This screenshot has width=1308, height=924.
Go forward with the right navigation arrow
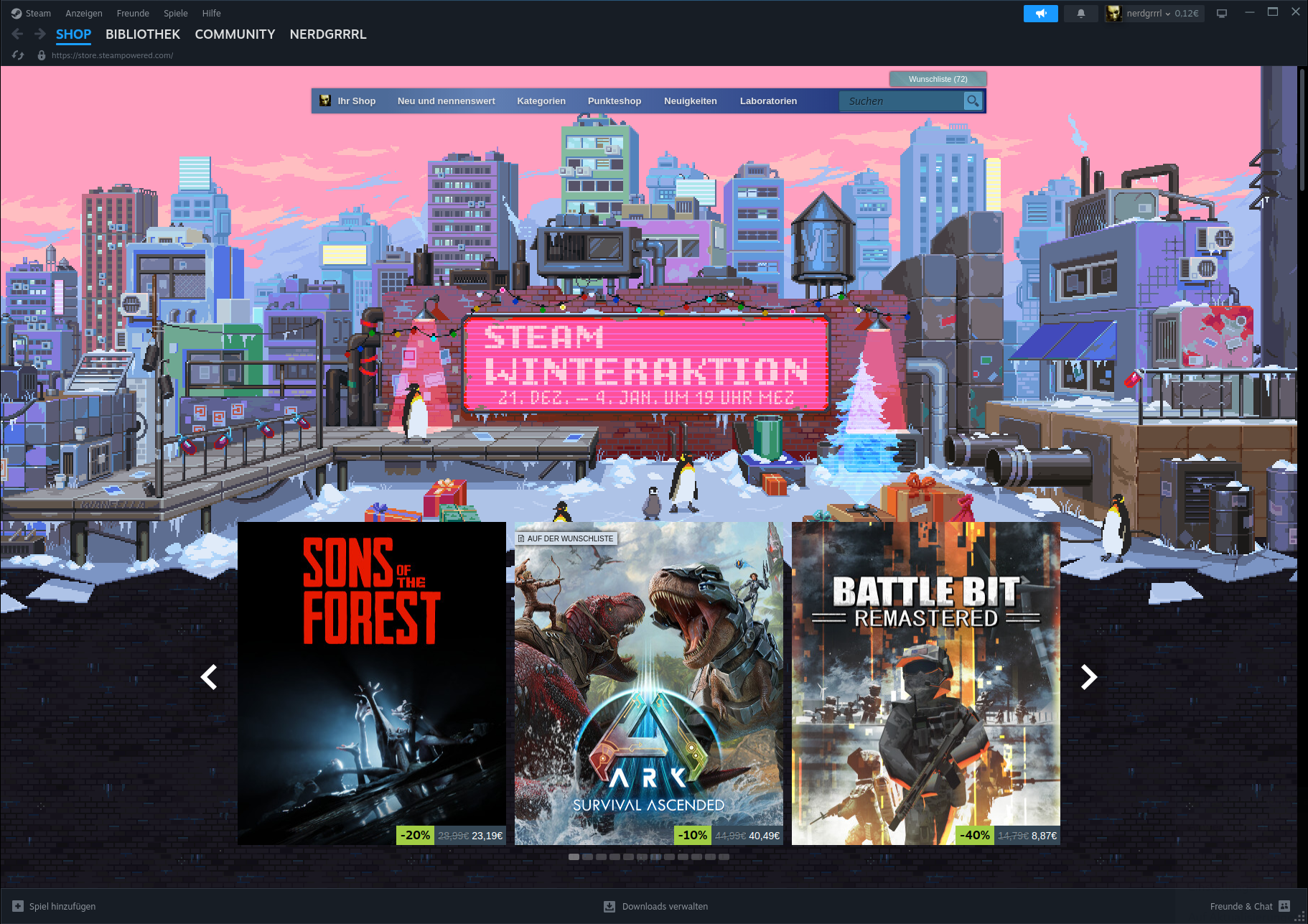[40, 34]
